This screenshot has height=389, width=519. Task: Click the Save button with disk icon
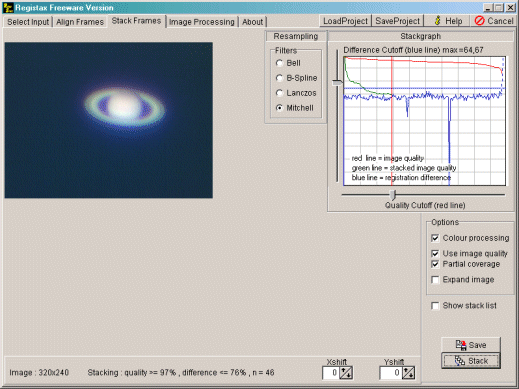click(471, 345)
